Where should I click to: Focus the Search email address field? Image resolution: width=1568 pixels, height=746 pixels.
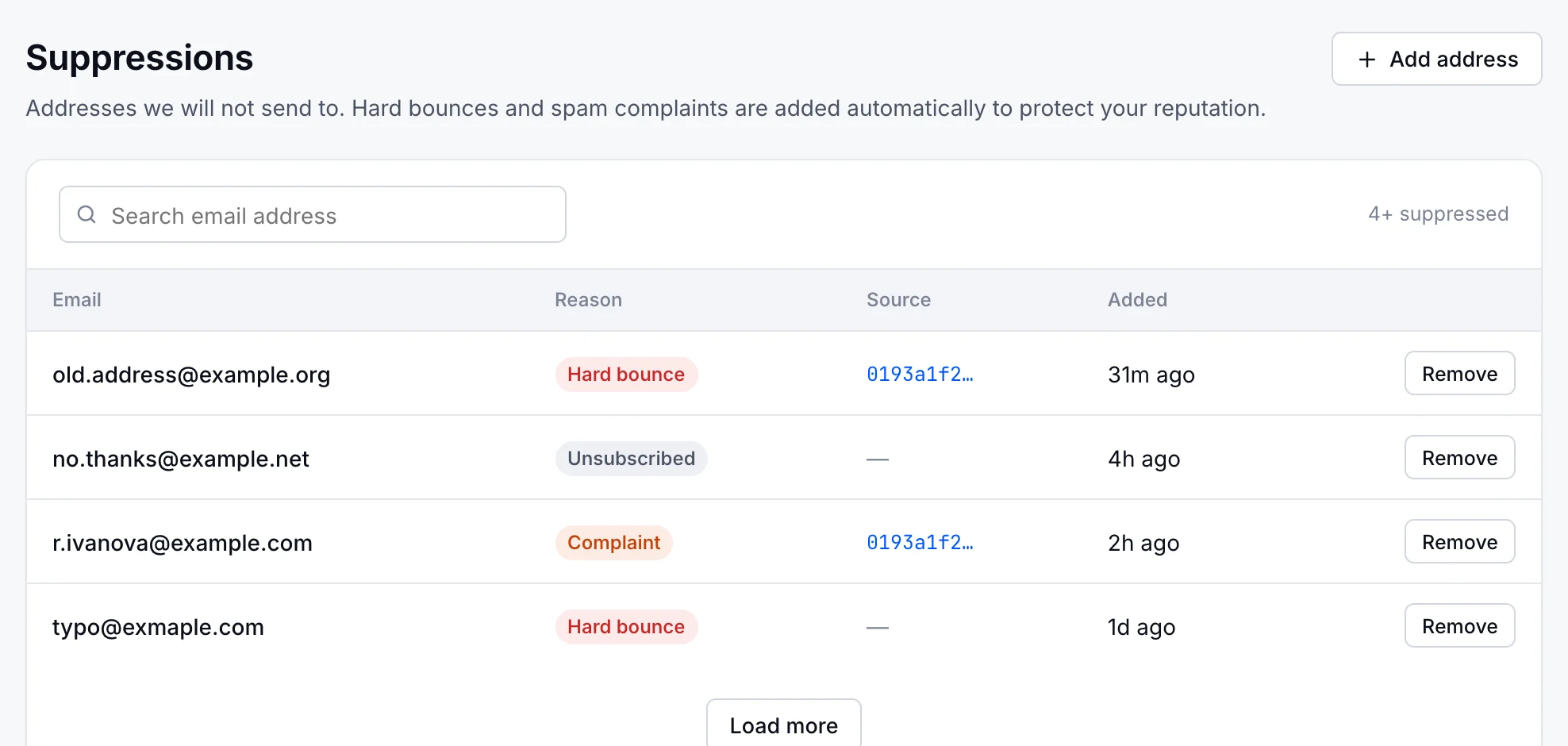pos(313,214)
